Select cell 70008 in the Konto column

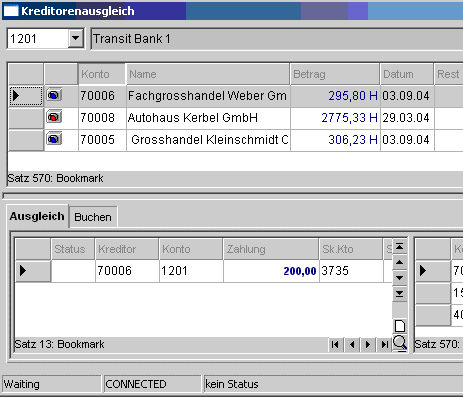[x=102, y=118]
